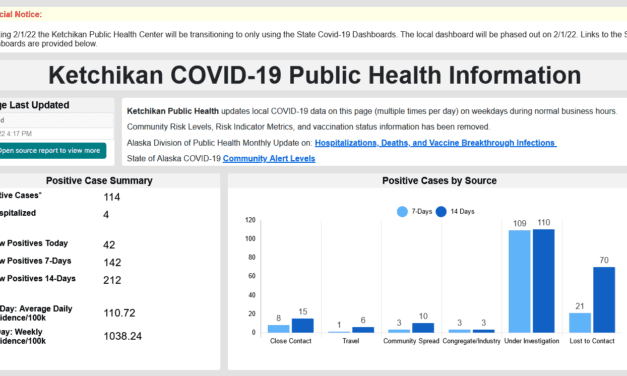
Task: Click the 'Ketchikan COVID-19 Public Health Information' title
Action: click(315, 75)
